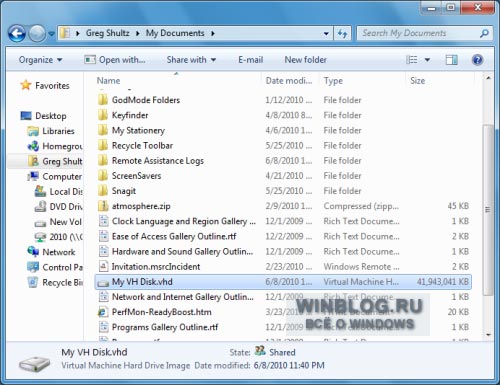Open the view options dropdown arrow

[427, 60]
